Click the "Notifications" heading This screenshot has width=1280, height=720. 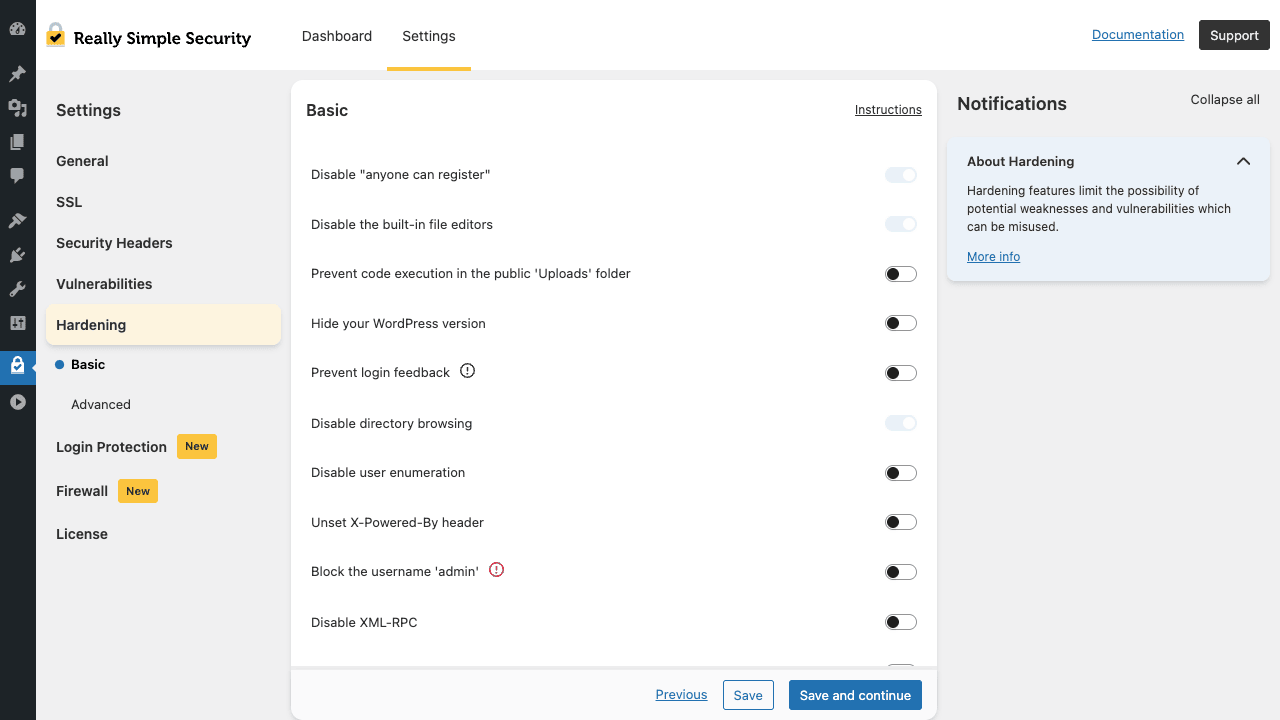click(x=1012, y=104)
